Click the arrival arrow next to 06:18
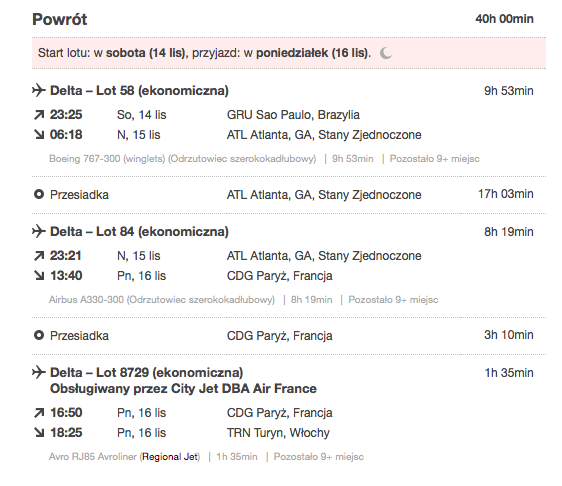This screenshot has height=486, width=562. [x=39, y=134]
